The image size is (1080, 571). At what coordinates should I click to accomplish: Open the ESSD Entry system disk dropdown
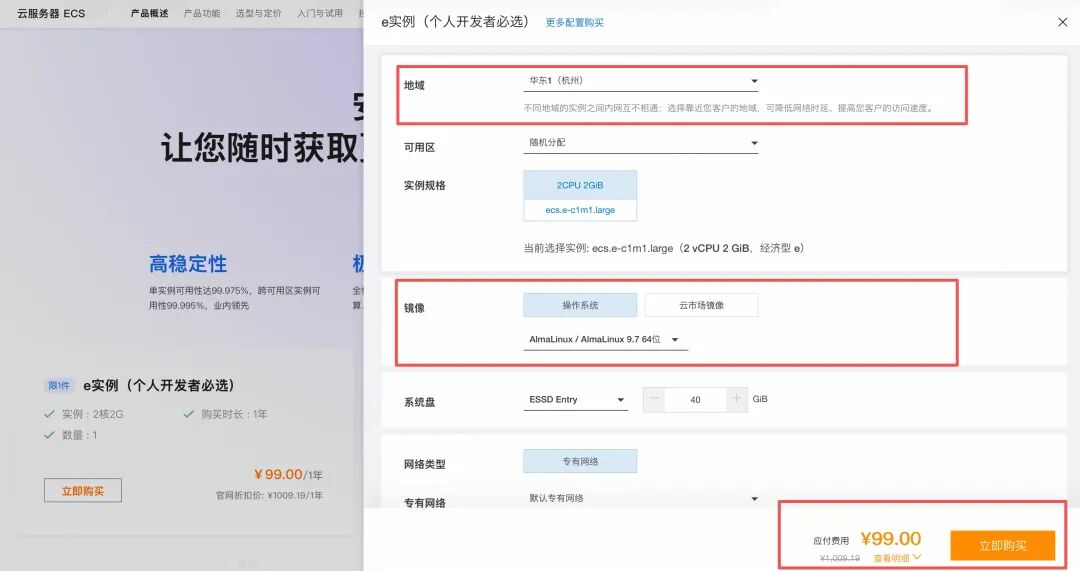576,400
